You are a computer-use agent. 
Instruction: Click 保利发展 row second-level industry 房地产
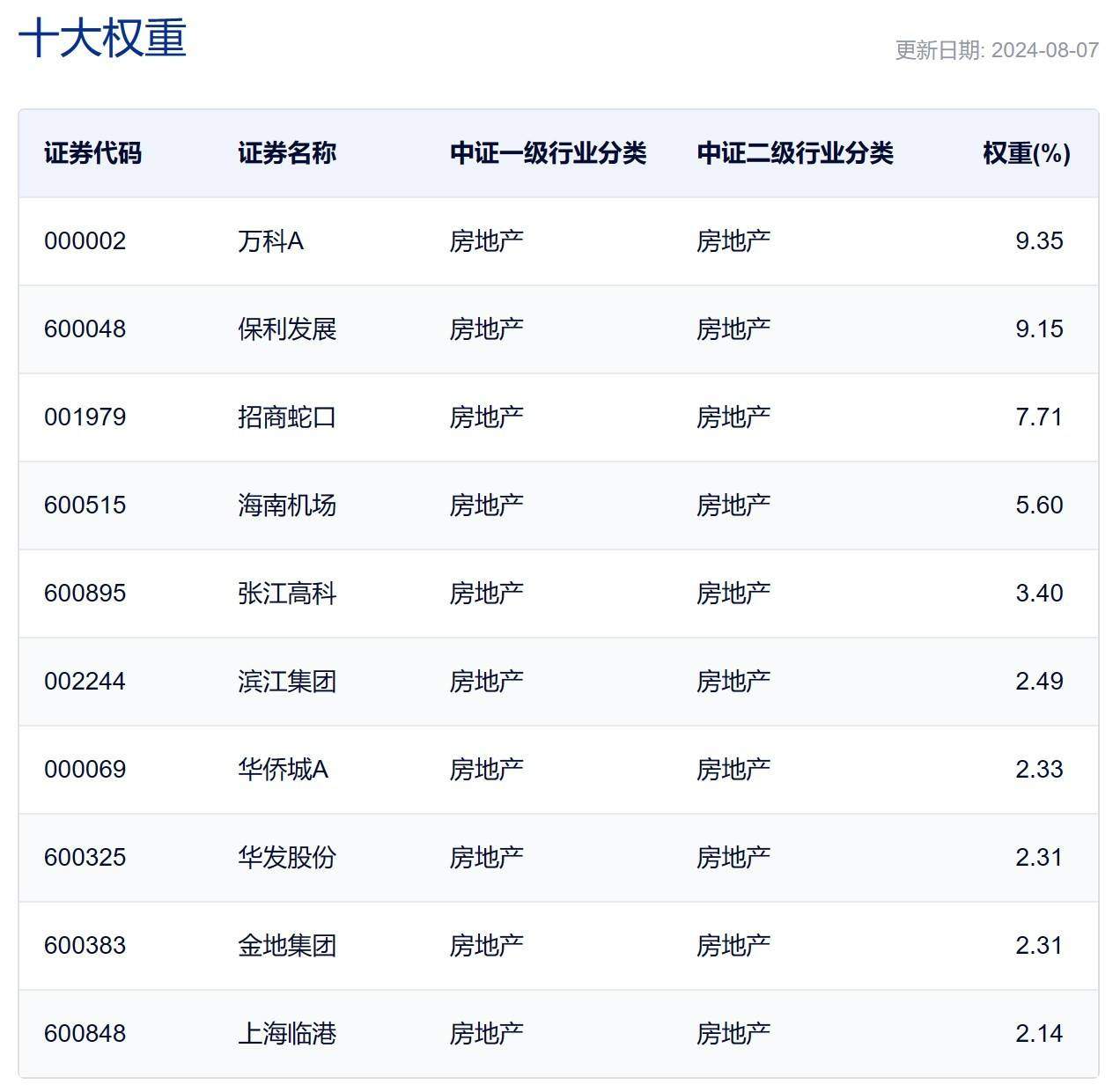[x=733, y=329]
